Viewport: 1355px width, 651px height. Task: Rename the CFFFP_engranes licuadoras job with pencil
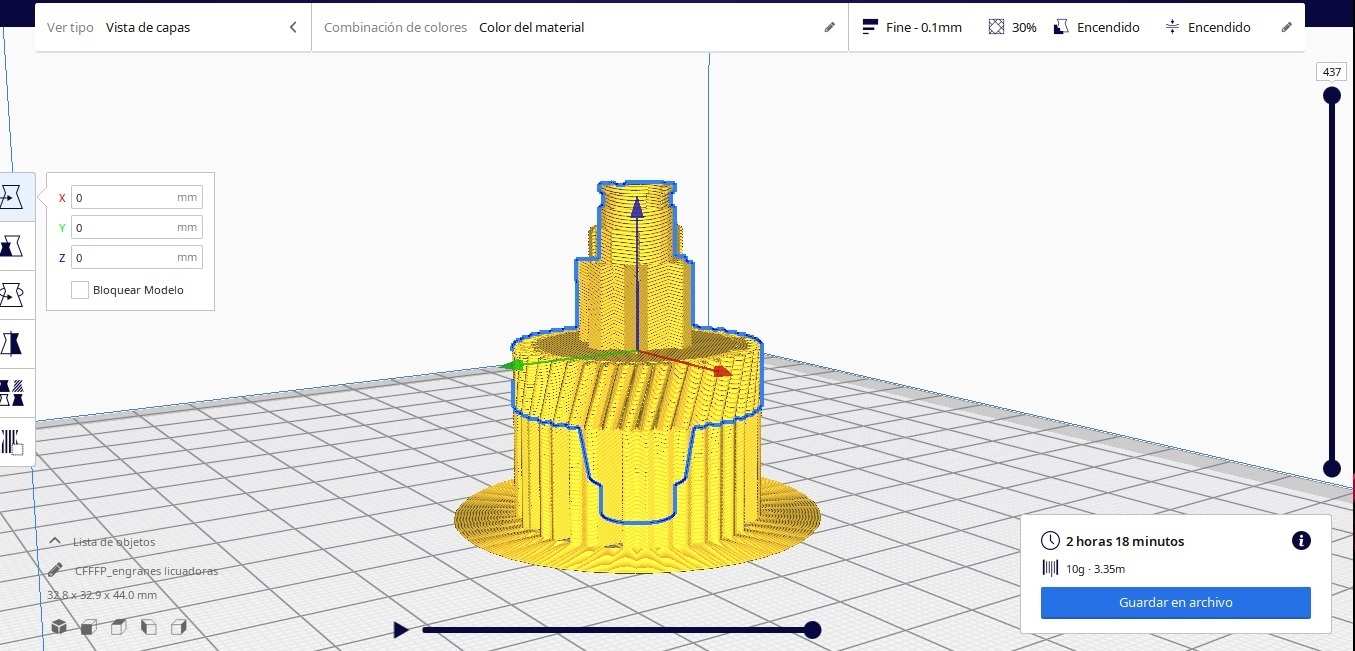[x=55, y=571]
